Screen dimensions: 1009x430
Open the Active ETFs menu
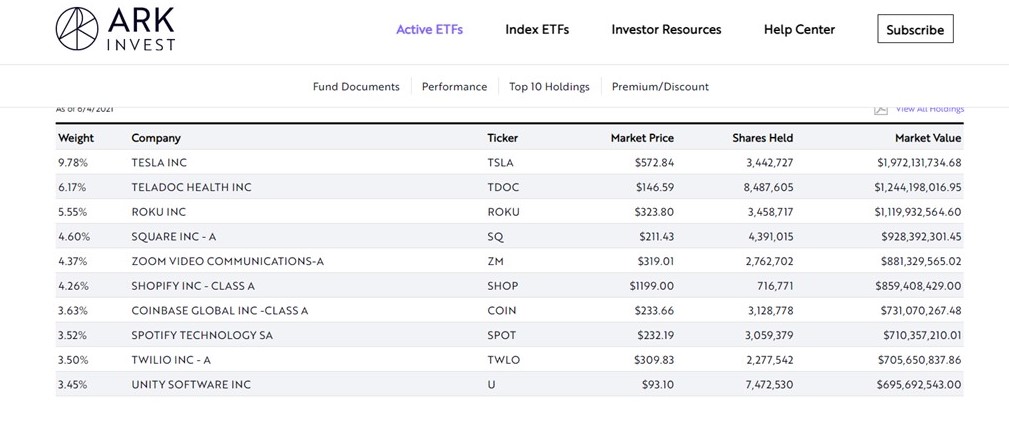(429, 29)
